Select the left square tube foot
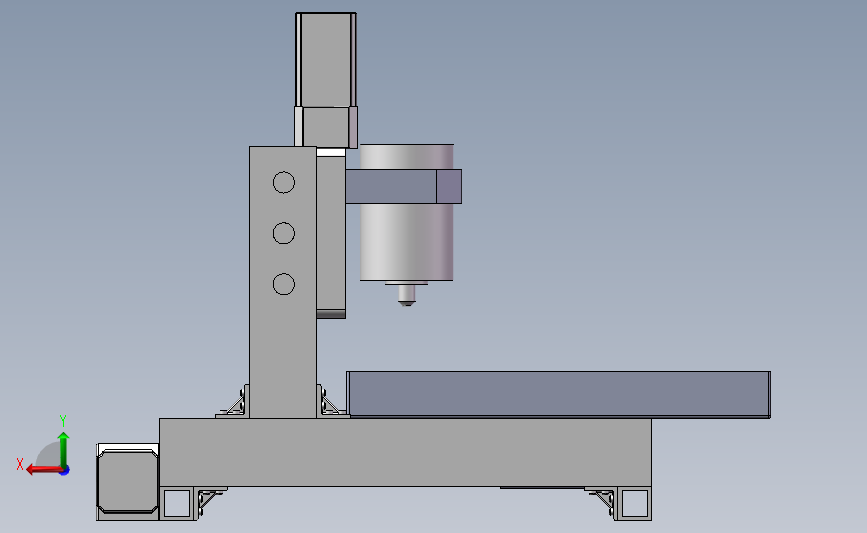Screen dimensions: 867x533 pyautogui.click(x=177, y=504)
